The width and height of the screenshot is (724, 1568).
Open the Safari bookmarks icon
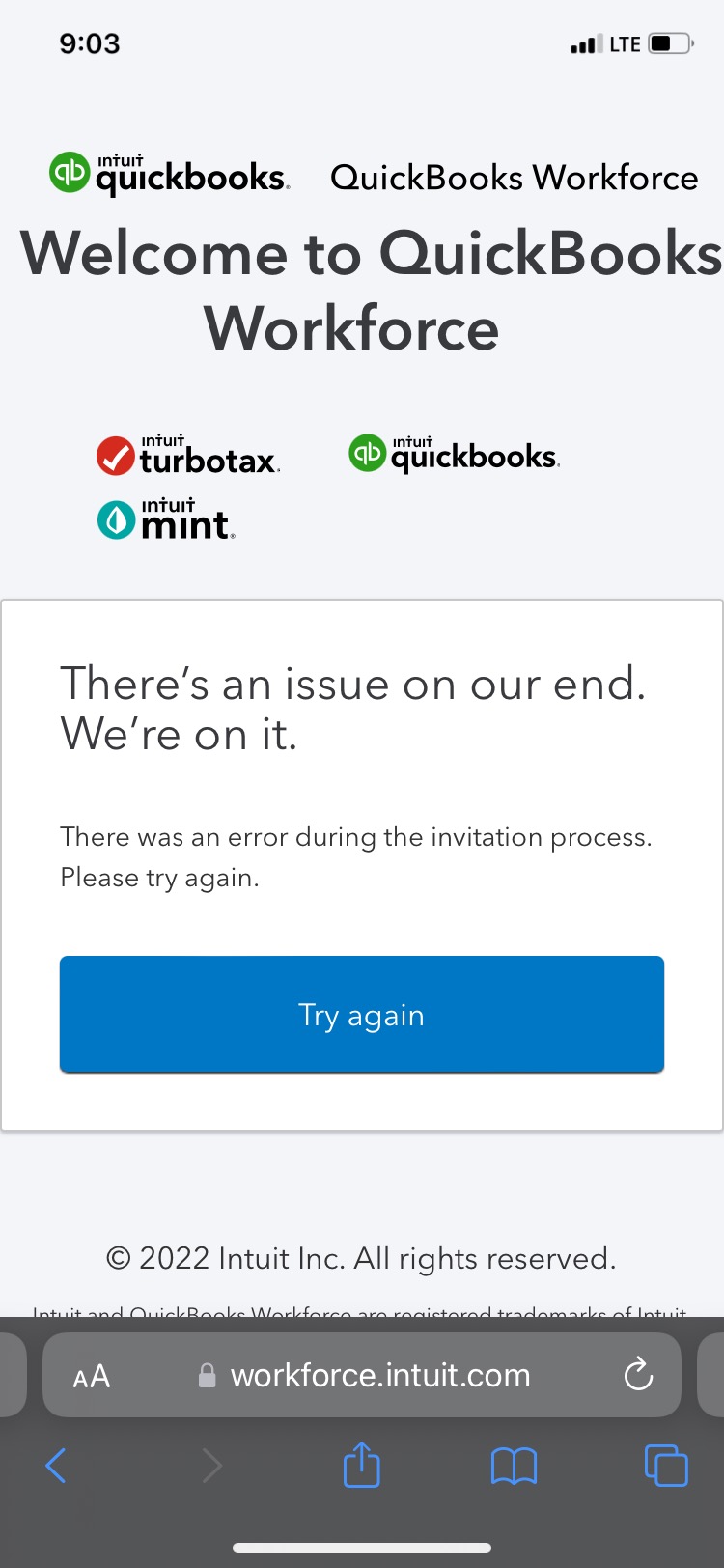click(x=513, y=1465)
